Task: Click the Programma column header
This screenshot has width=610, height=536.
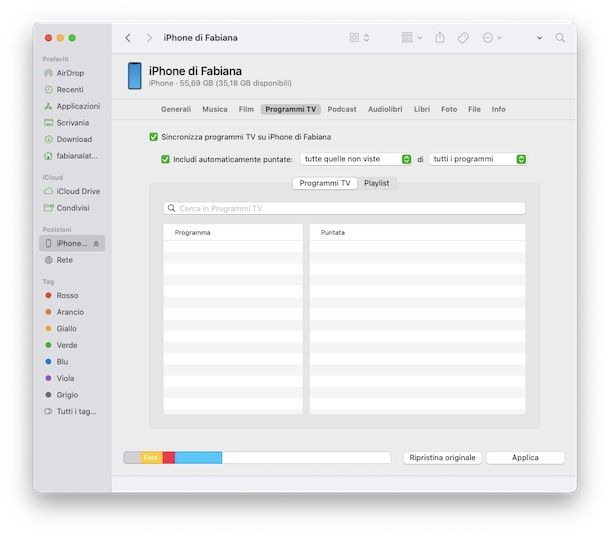Action: tap(233, 233)
